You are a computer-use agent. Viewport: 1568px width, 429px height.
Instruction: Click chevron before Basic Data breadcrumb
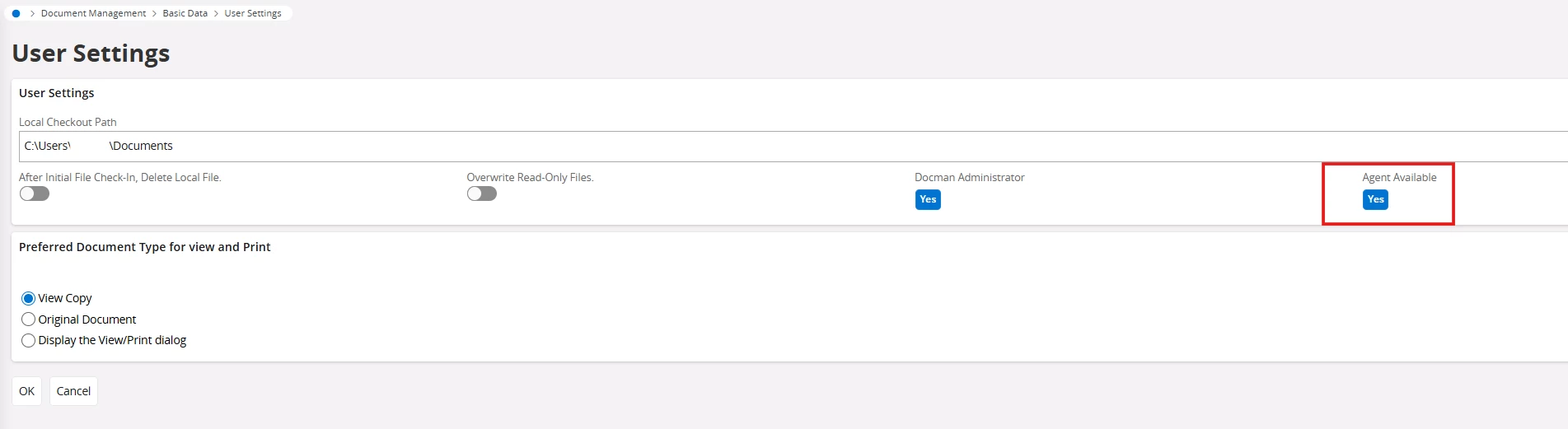154,13
